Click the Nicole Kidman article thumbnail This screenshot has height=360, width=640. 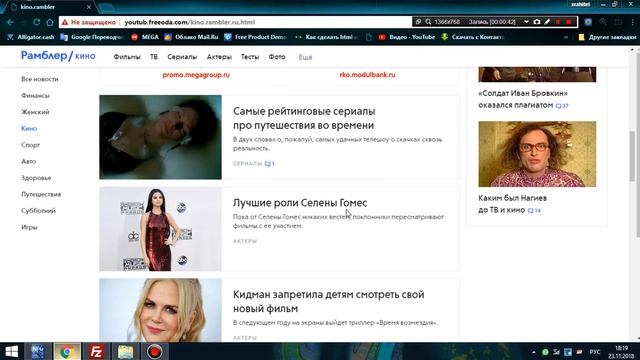(x=160, y=310)
